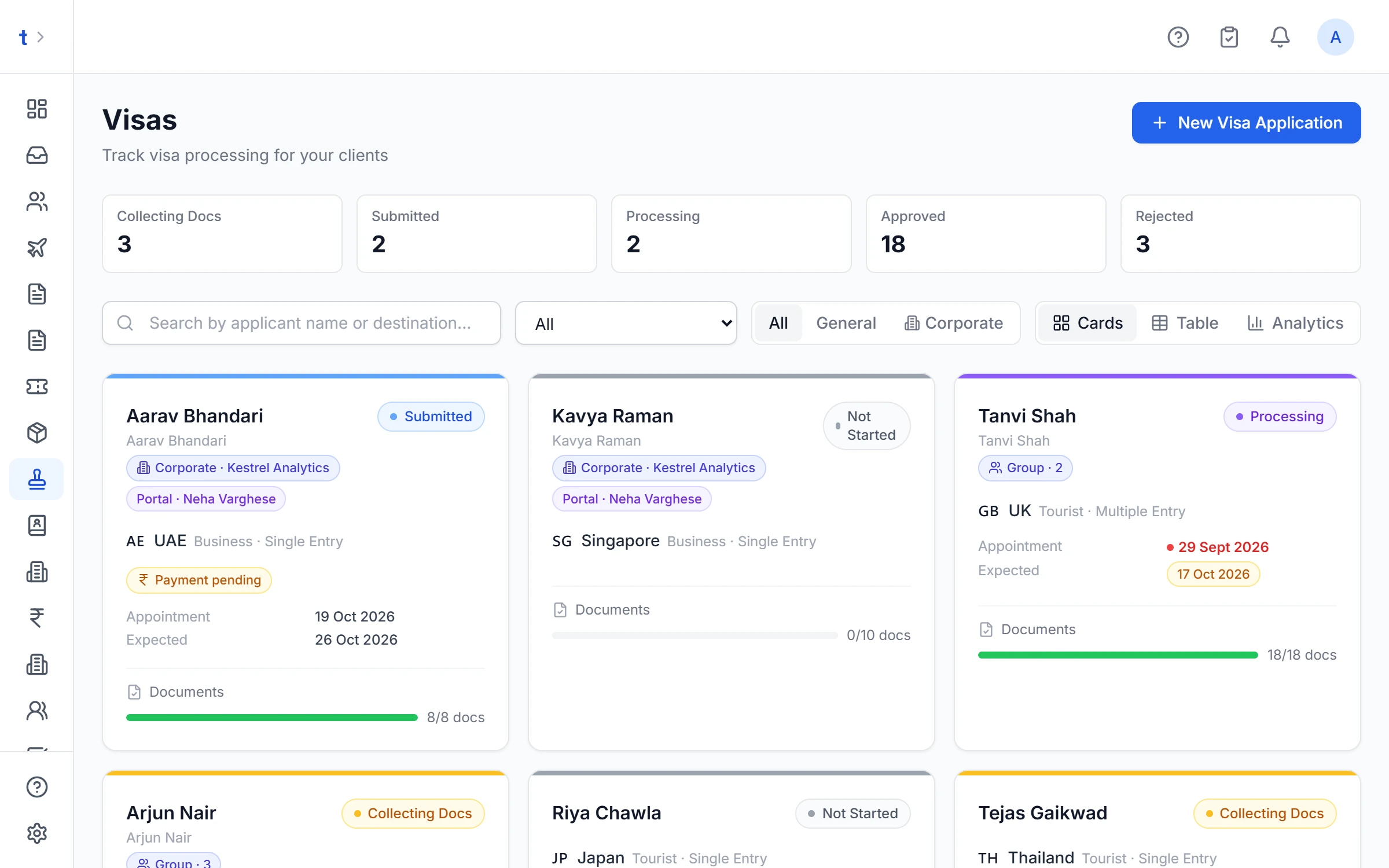Open the settings gear icon in sidebar
Screen dimensions: 1389x868
(36, 833)
